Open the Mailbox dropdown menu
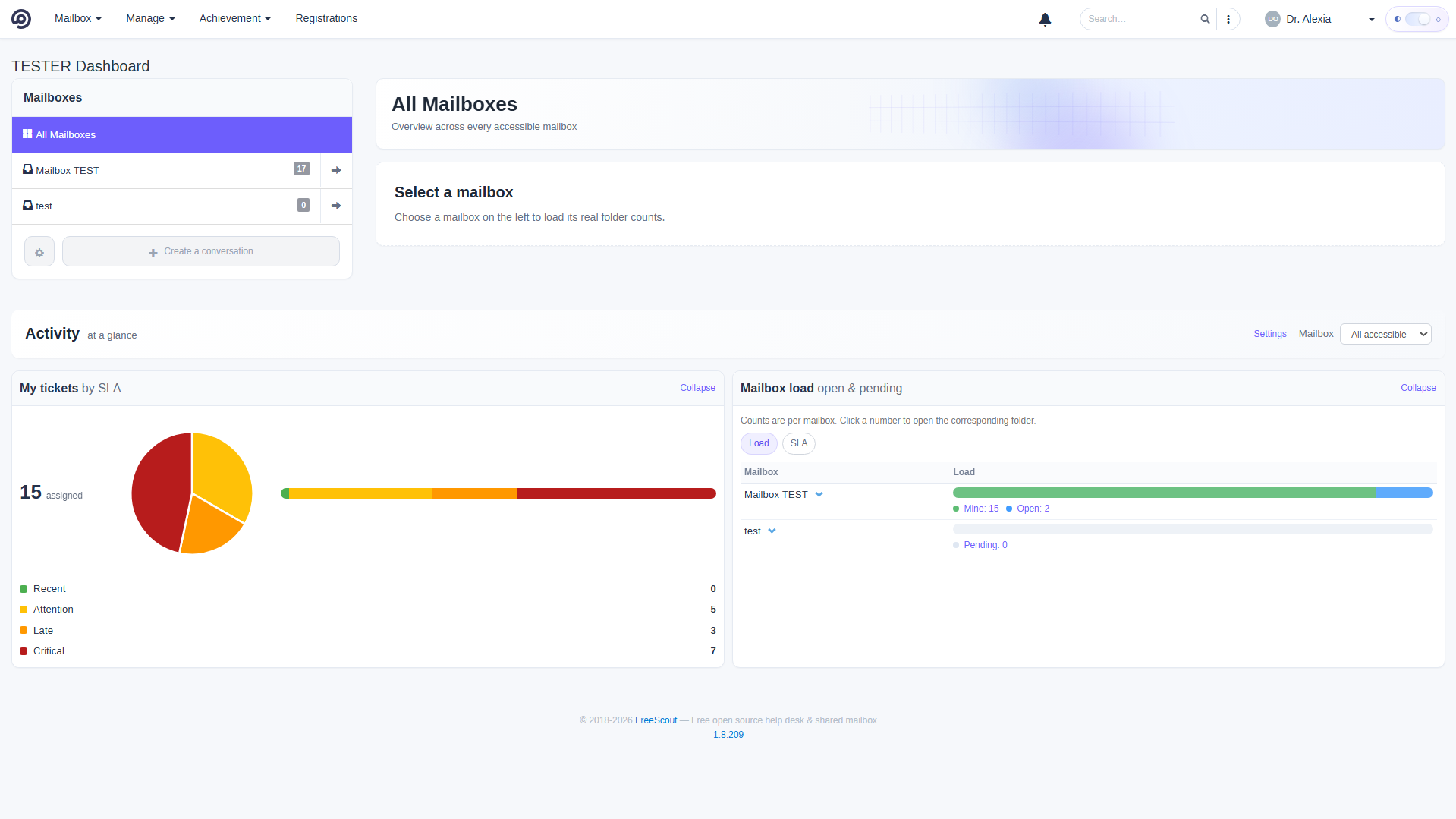Image resolution: width=1456 pixels, height=819 pixels. click(77, 18)
